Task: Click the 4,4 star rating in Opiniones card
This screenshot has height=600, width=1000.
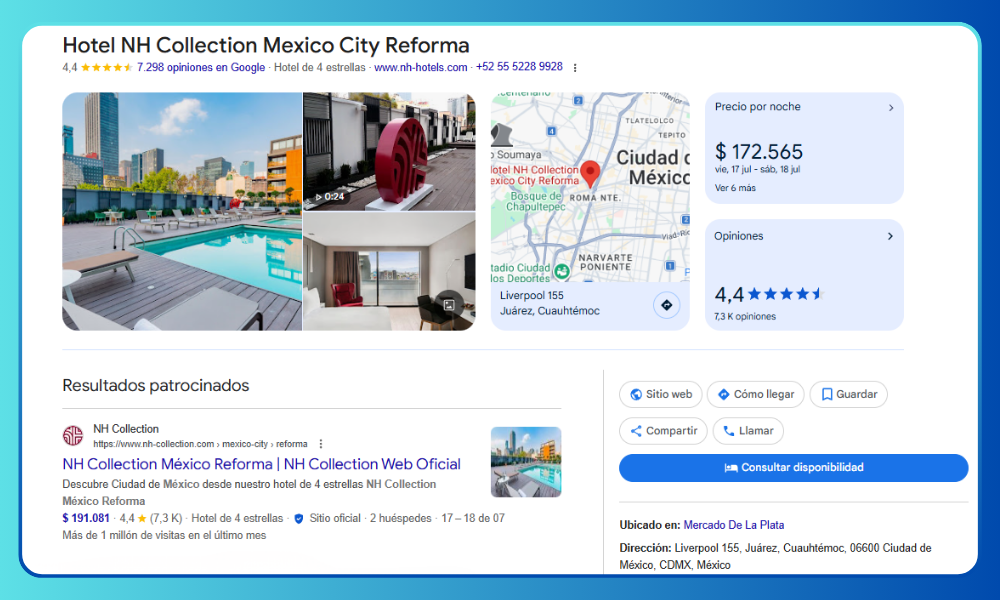Action: pyautogui.click(x=770, y=294)
